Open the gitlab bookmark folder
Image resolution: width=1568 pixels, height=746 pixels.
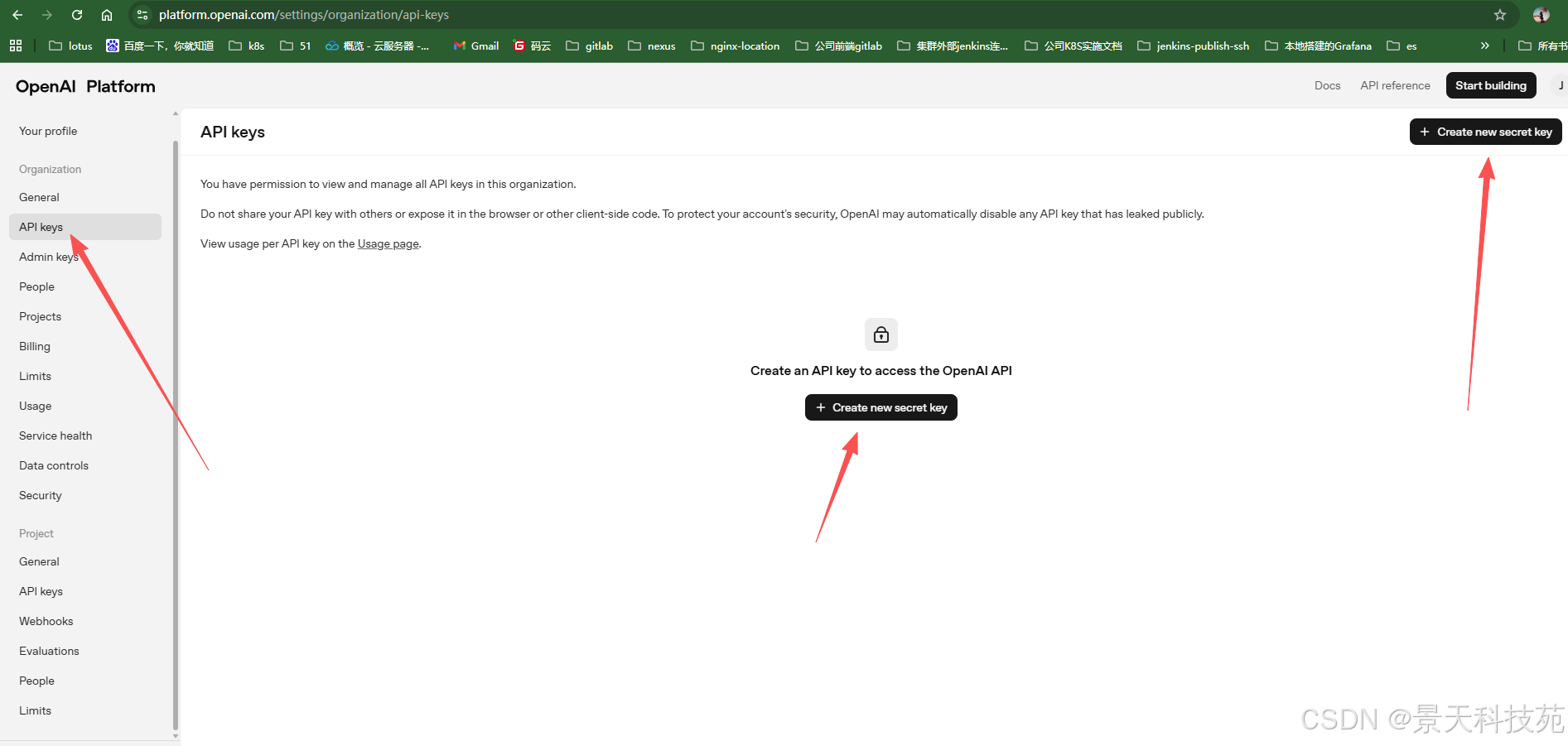click(x=590, y=46)
